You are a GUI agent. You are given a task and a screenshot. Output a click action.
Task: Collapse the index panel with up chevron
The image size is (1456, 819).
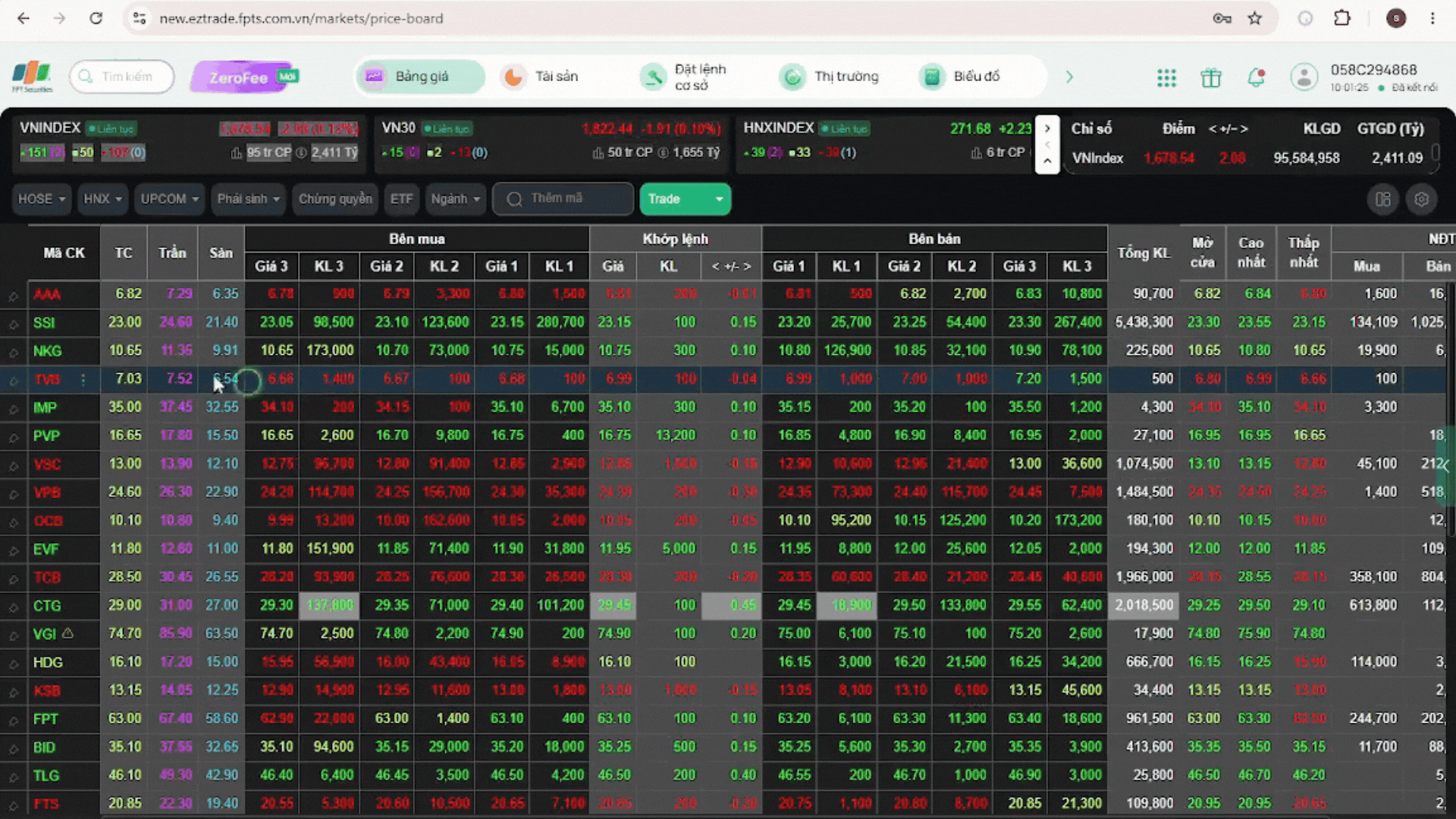click(x=1047, y=161)
